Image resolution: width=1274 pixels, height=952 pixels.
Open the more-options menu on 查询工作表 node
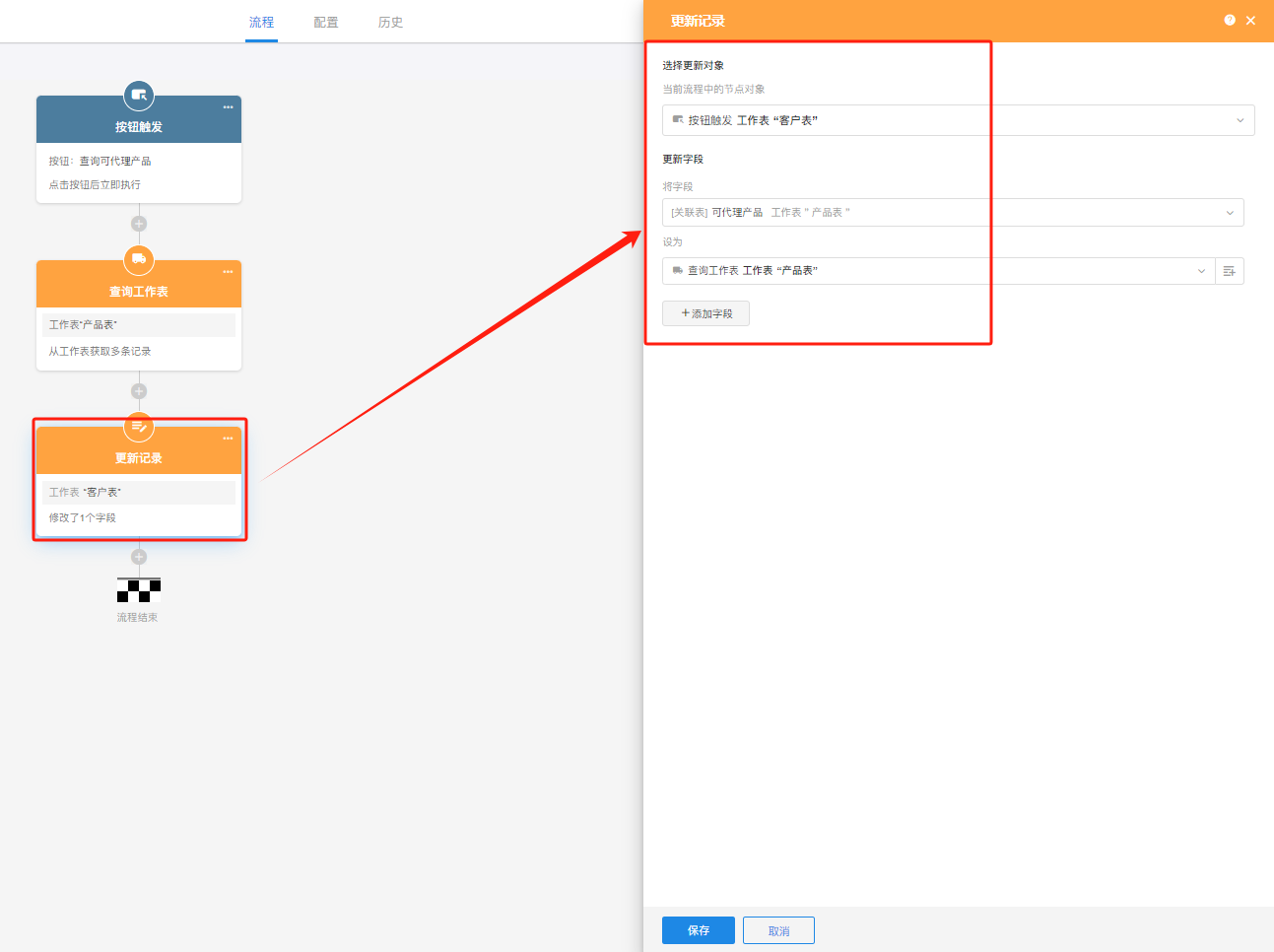point(228,272)
